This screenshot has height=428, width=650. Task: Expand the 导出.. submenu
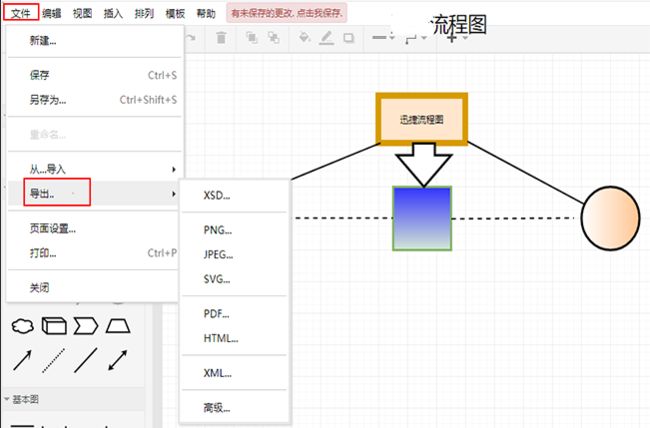click(x=95, y=193)
